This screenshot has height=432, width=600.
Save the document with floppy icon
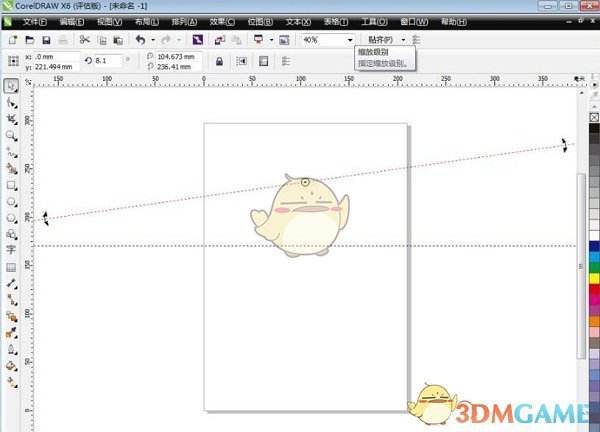pyautogui.click(x=46, y=40)
